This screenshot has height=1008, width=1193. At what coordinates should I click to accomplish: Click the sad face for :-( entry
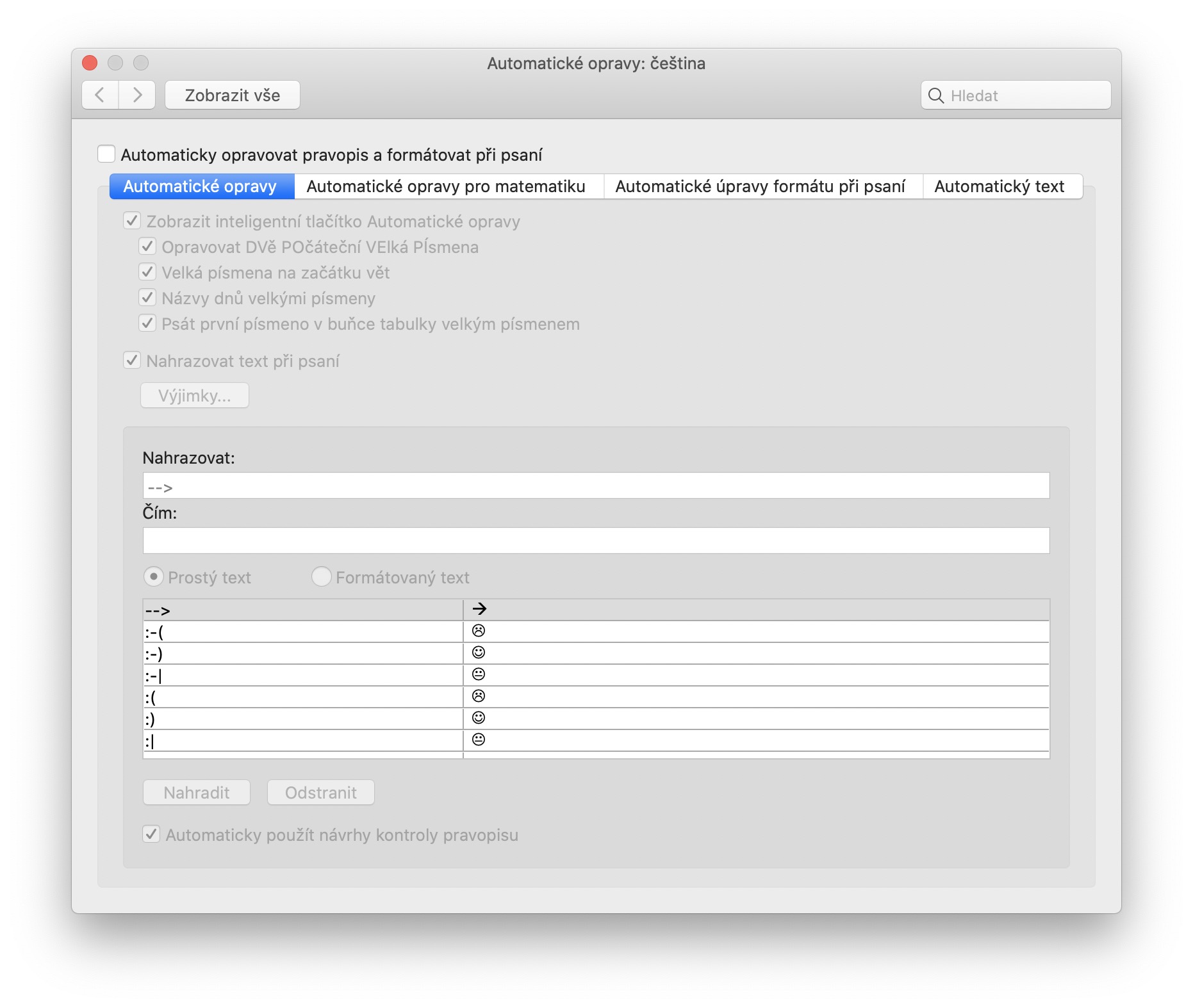479,631
